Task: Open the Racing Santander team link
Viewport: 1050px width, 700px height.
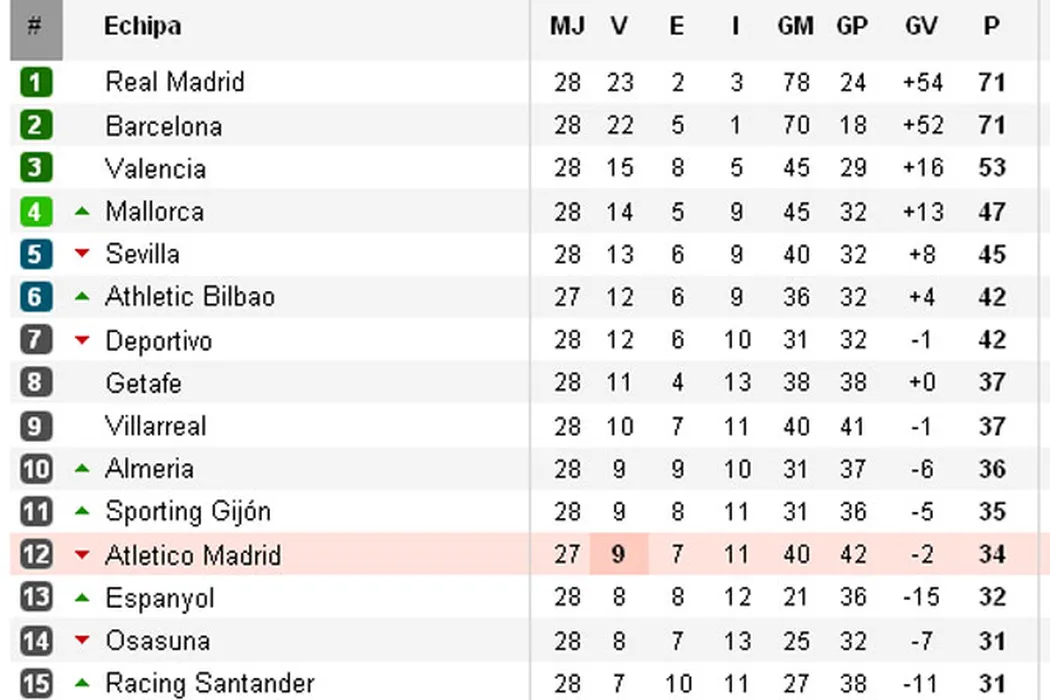Action: click(209, 684)
